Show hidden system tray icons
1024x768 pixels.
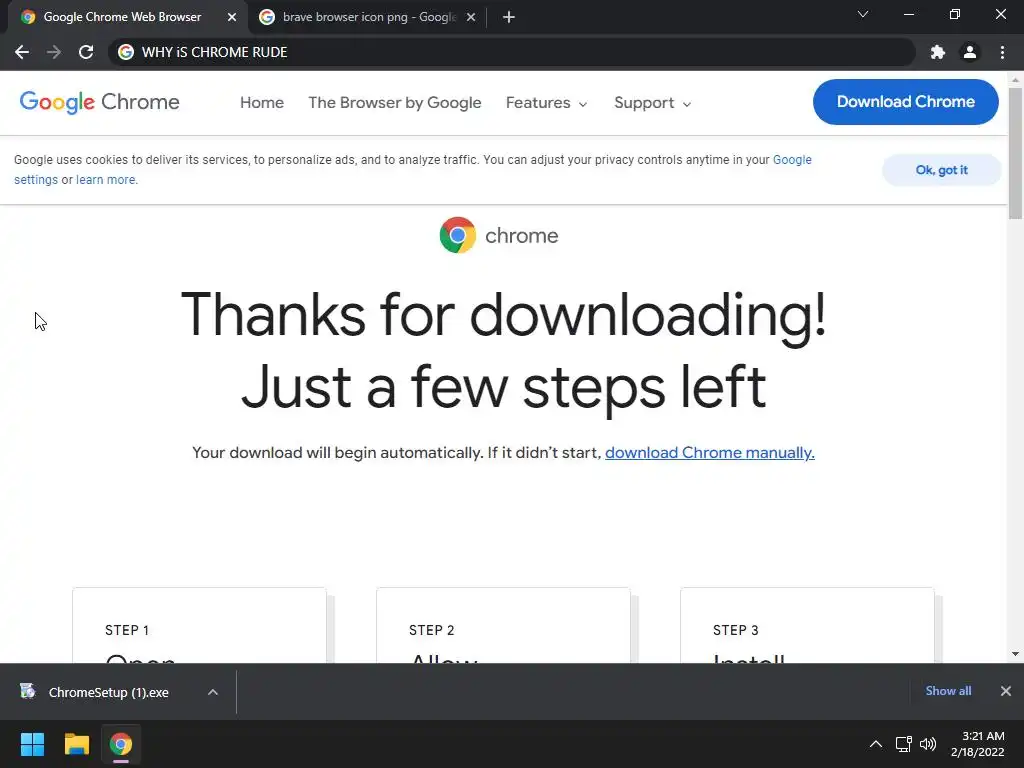[x=876, y=744]
